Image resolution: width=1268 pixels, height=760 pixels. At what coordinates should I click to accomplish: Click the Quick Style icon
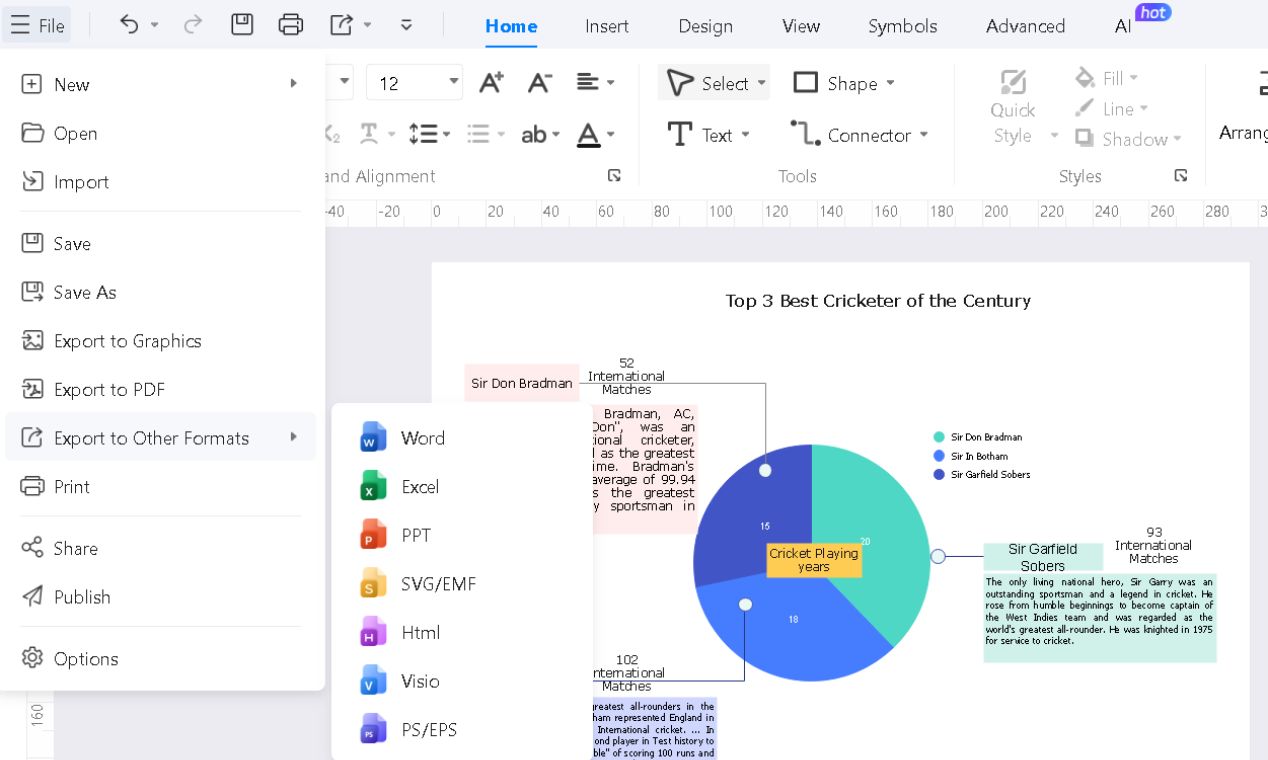(1013, 83)
